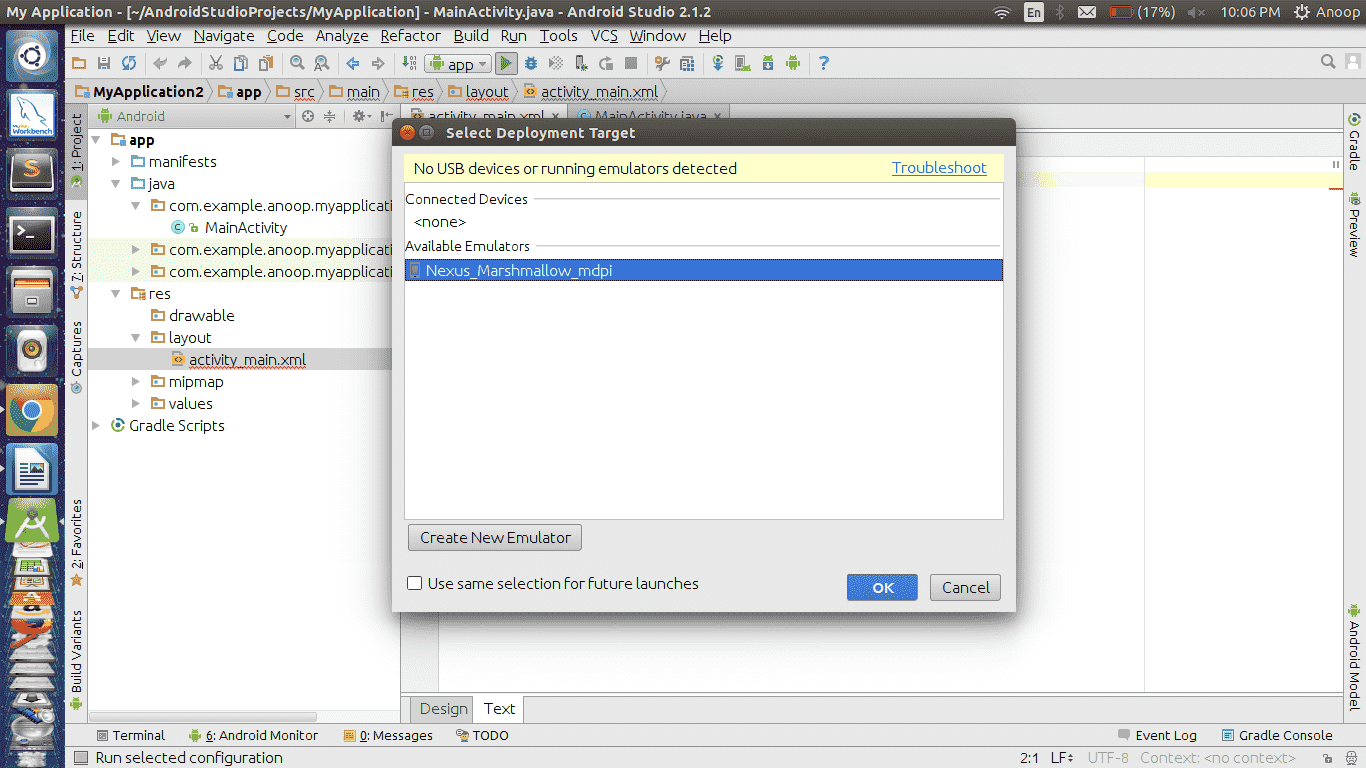Click the Replace toolbar icon
This screenshot has height=768, width=1366.
point(321,63)
